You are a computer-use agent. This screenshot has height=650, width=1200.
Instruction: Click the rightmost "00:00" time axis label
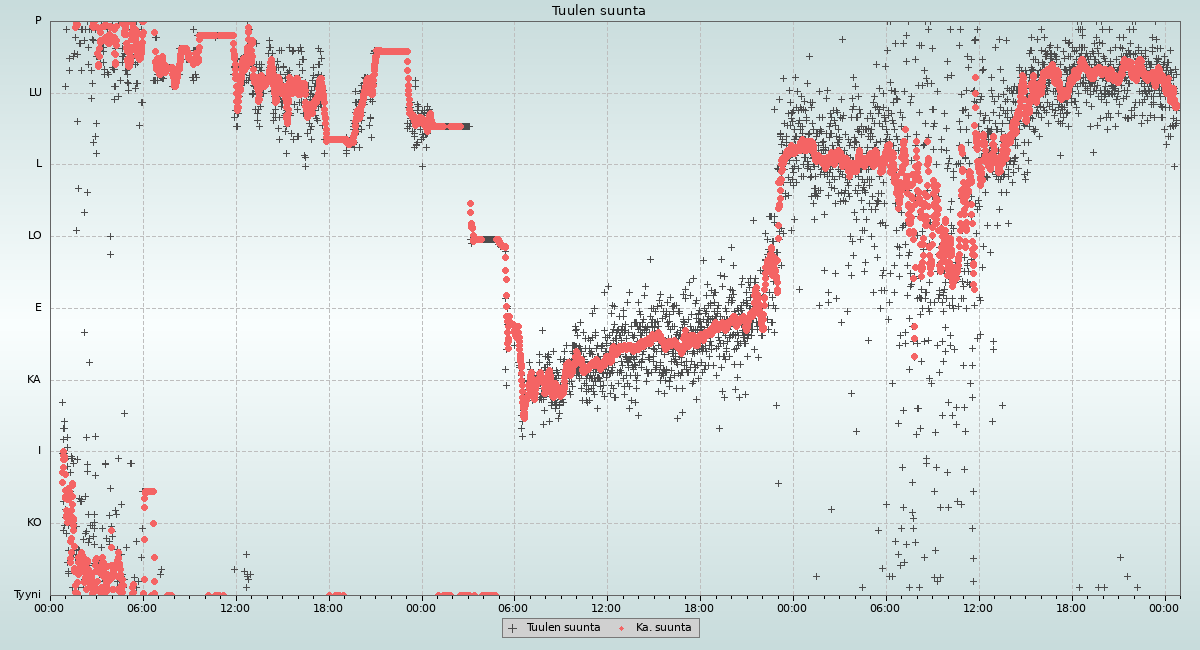pyautogui.click(x=1164, y=607)
